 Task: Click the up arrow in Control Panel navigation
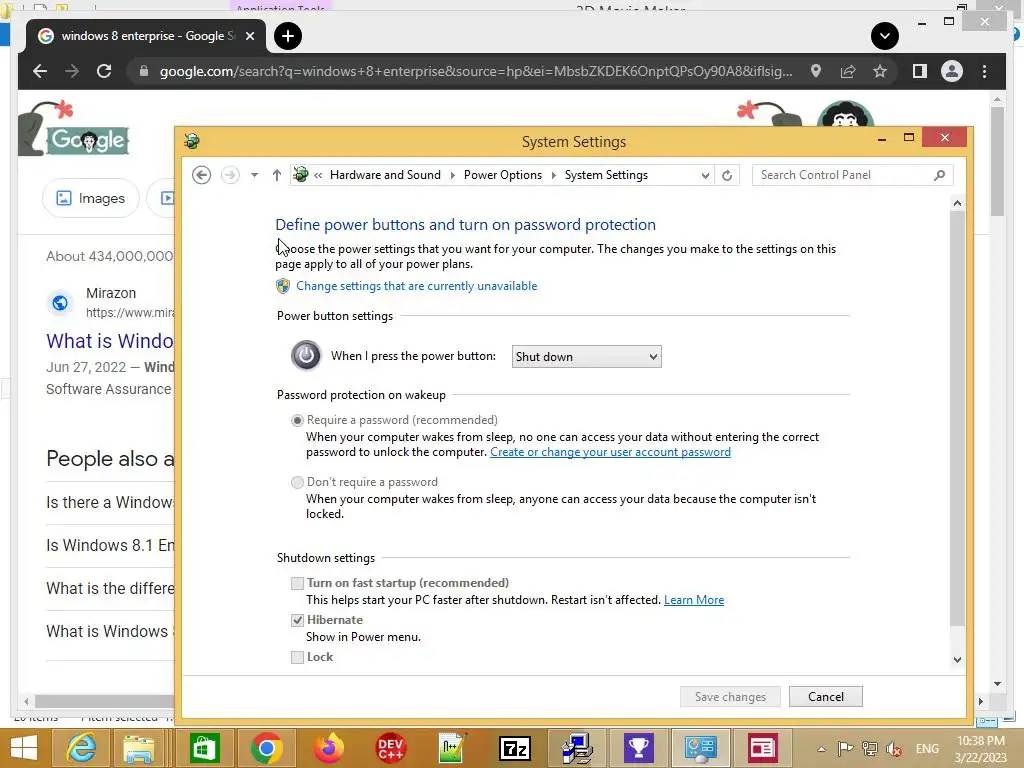click(x=276, y=175)
